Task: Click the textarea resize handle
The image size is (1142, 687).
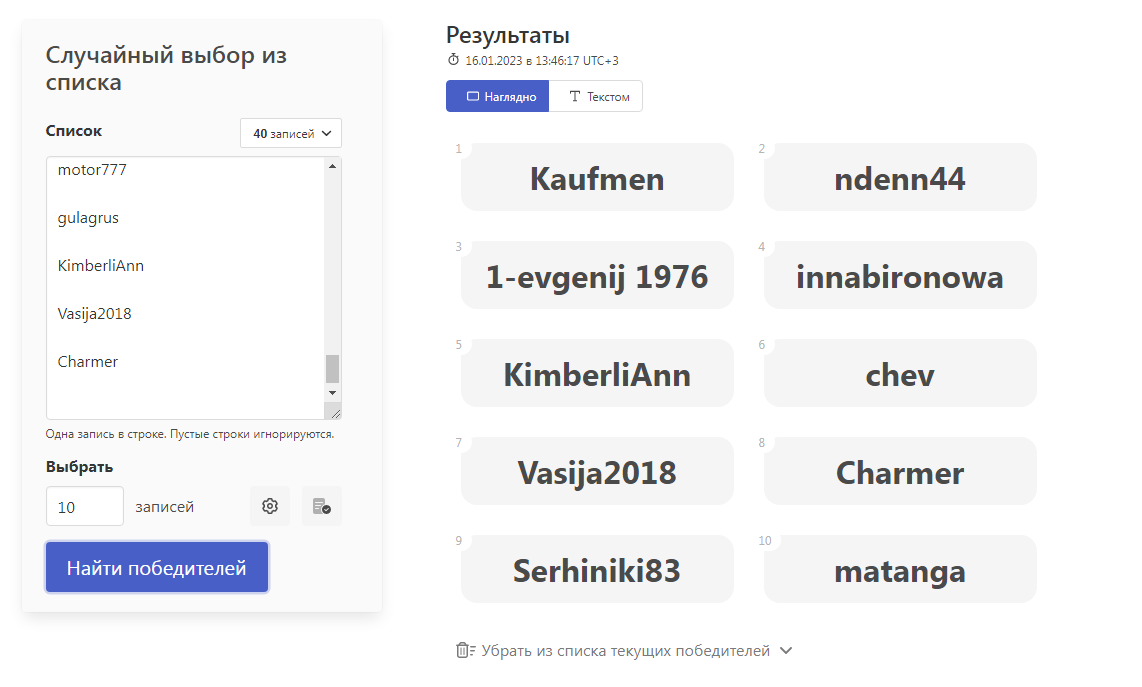Action: [x=335, y=413]
